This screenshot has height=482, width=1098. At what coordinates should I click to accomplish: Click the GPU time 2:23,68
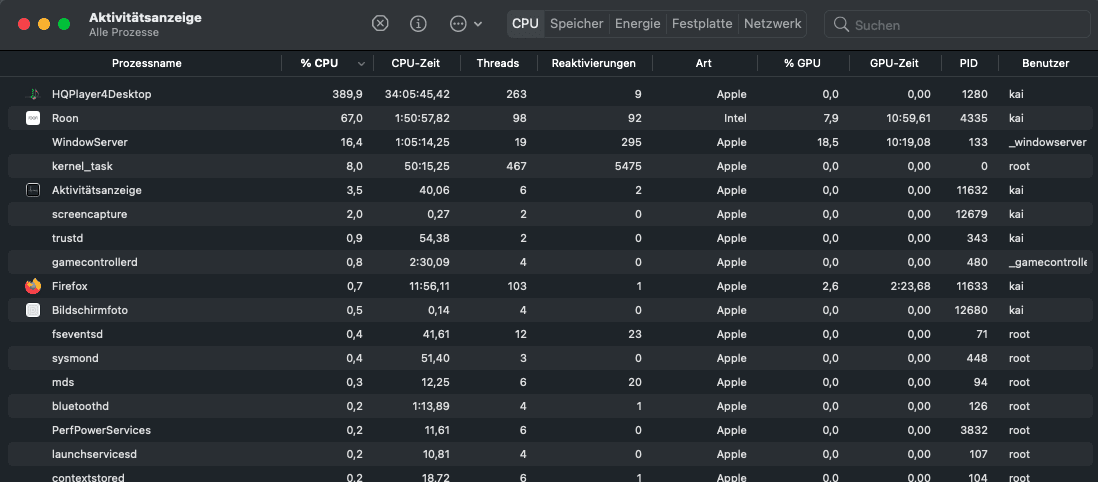click(x=910, y=286)
